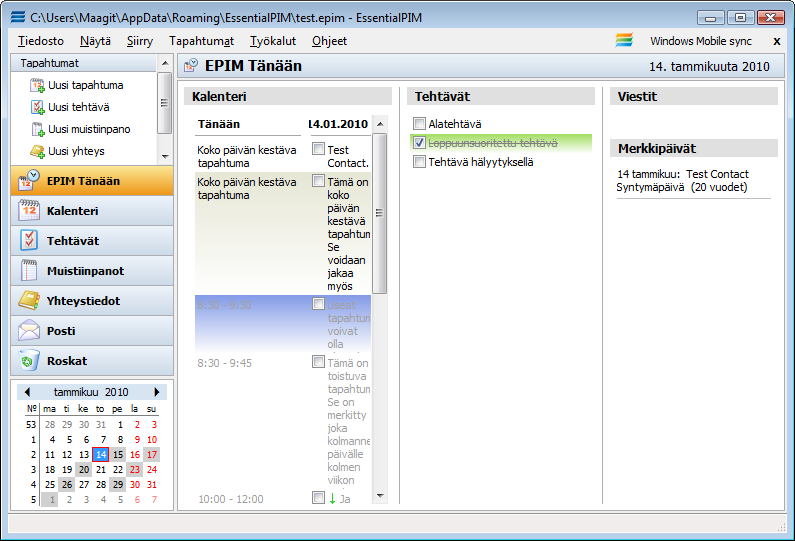Screen dimensions: 795x541
Task: Click the Uusi tapahtuma calendar icon
Action: (x=37, y=85)
